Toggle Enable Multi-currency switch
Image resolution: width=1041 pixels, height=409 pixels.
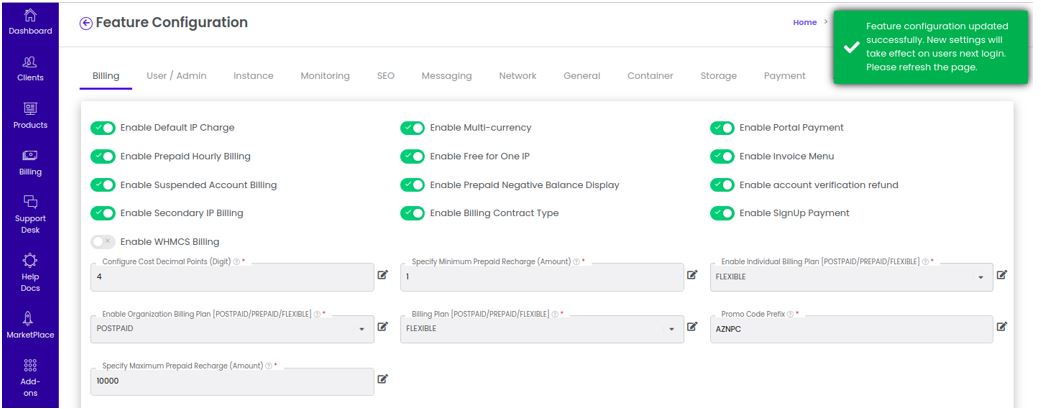(412, 127)
